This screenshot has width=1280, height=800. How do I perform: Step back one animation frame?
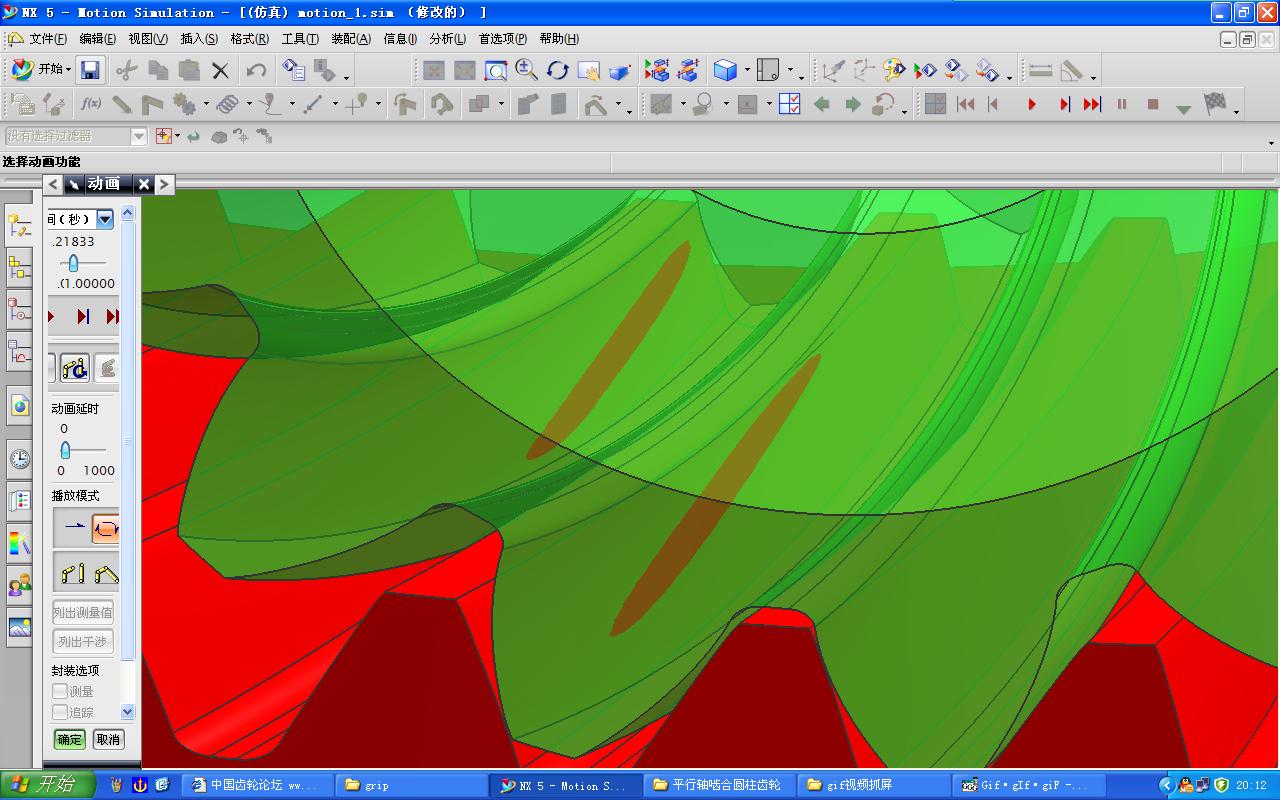click(993, 103)
